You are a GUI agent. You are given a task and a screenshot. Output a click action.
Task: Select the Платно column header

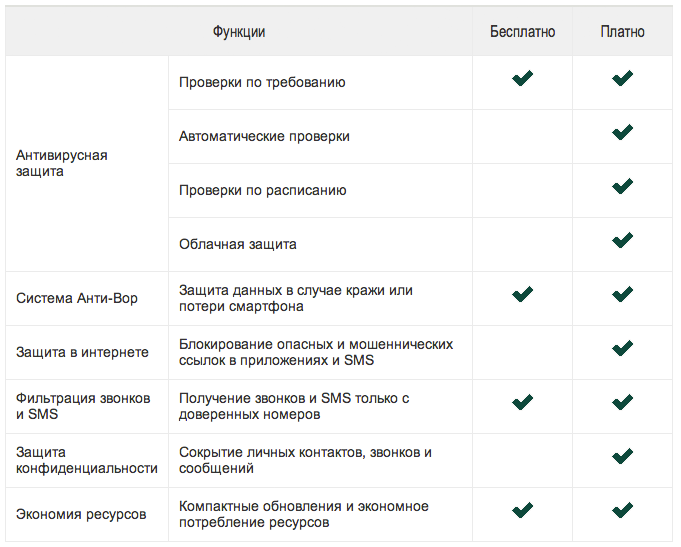(622, 32)
